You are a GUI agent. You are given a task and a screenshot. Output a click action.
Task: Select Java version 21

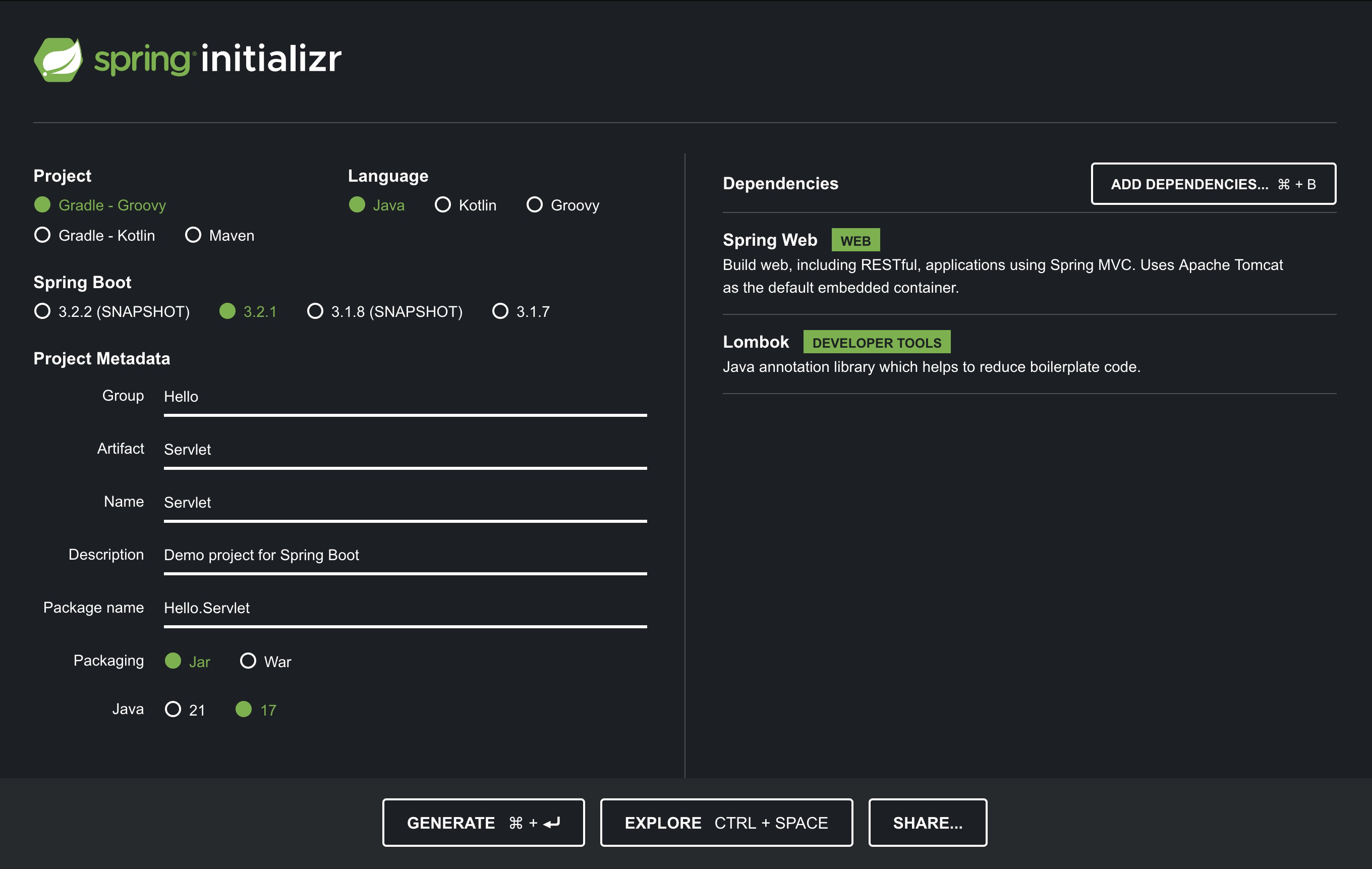(x=173, y=710)
